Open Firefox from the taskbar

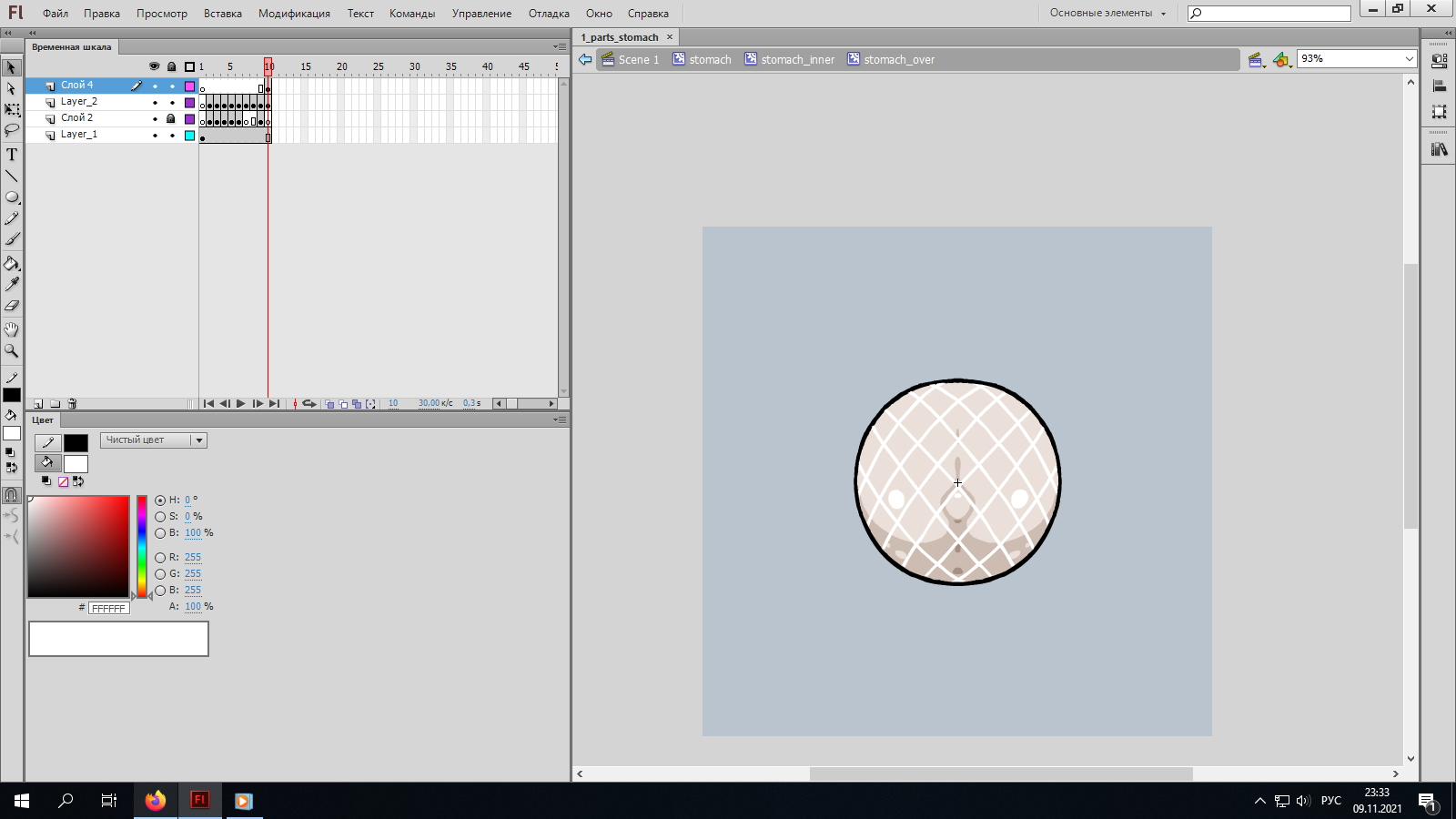click(156, 801)
